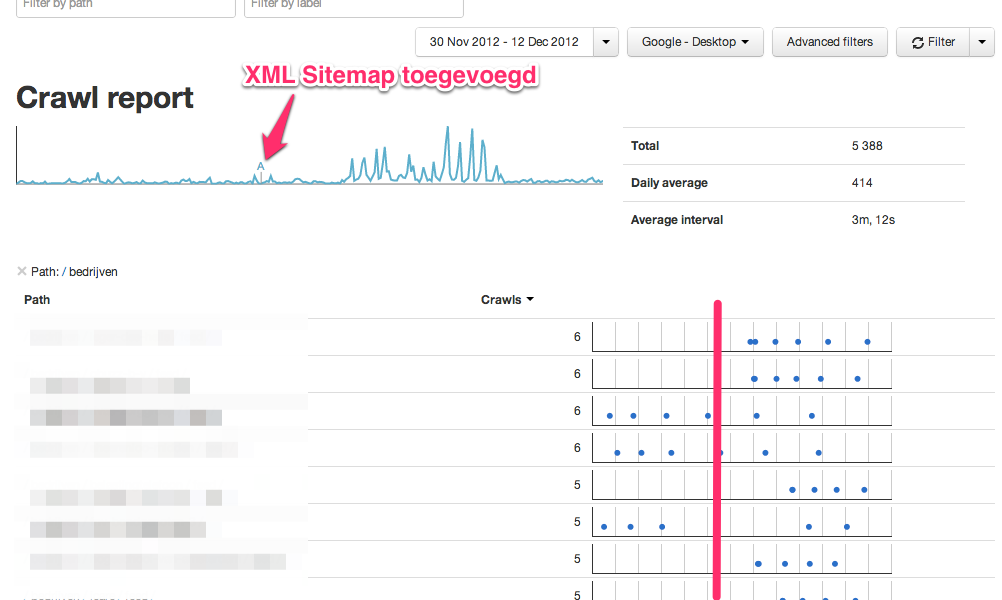Expand the caret next to the date range
This screenshot has height=600, width=1002.
(x=606, y=42)
